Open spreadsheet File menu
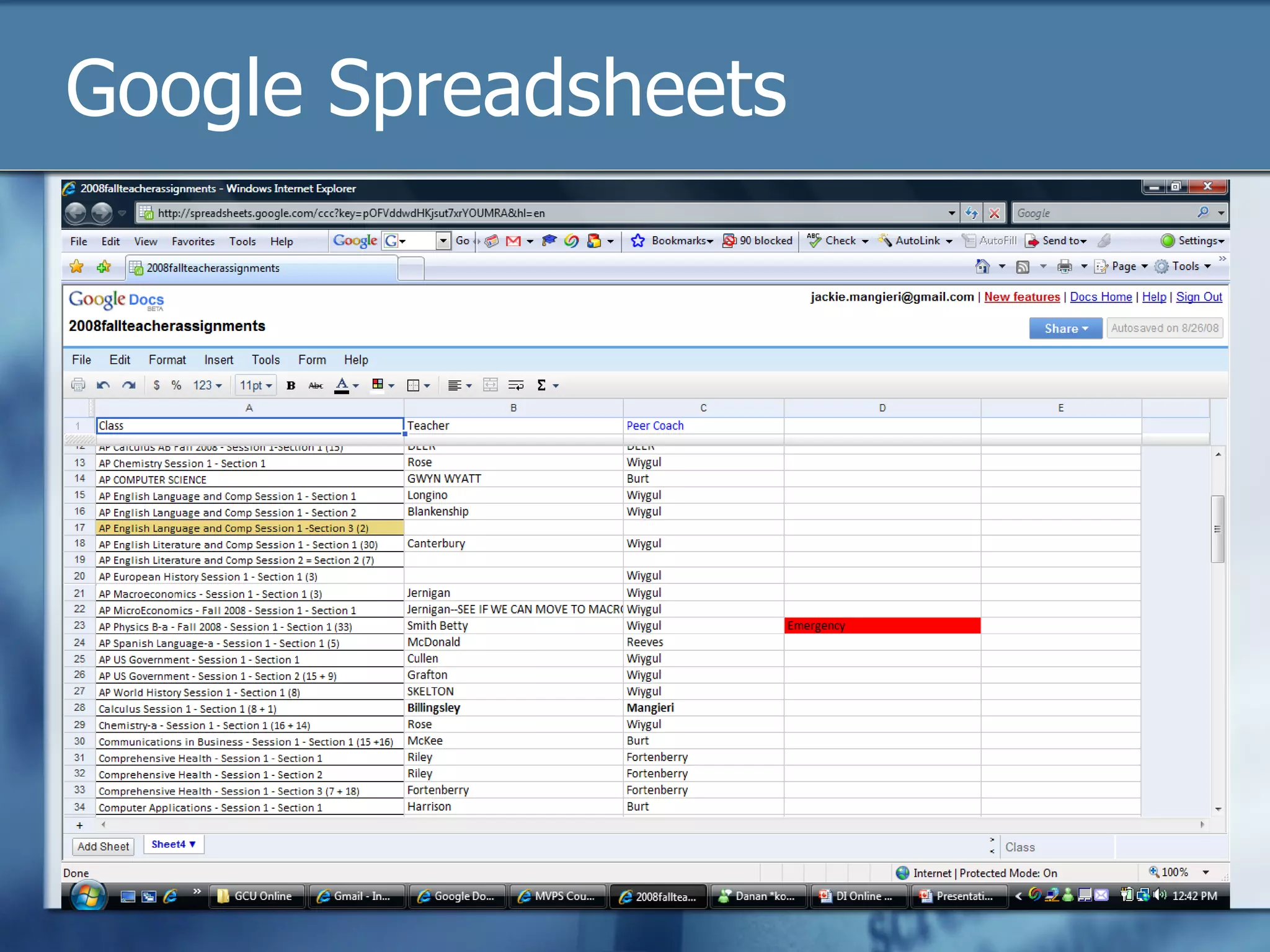Image resolution: width=1270 pixels, height=952 pixels. pos(81,360)
